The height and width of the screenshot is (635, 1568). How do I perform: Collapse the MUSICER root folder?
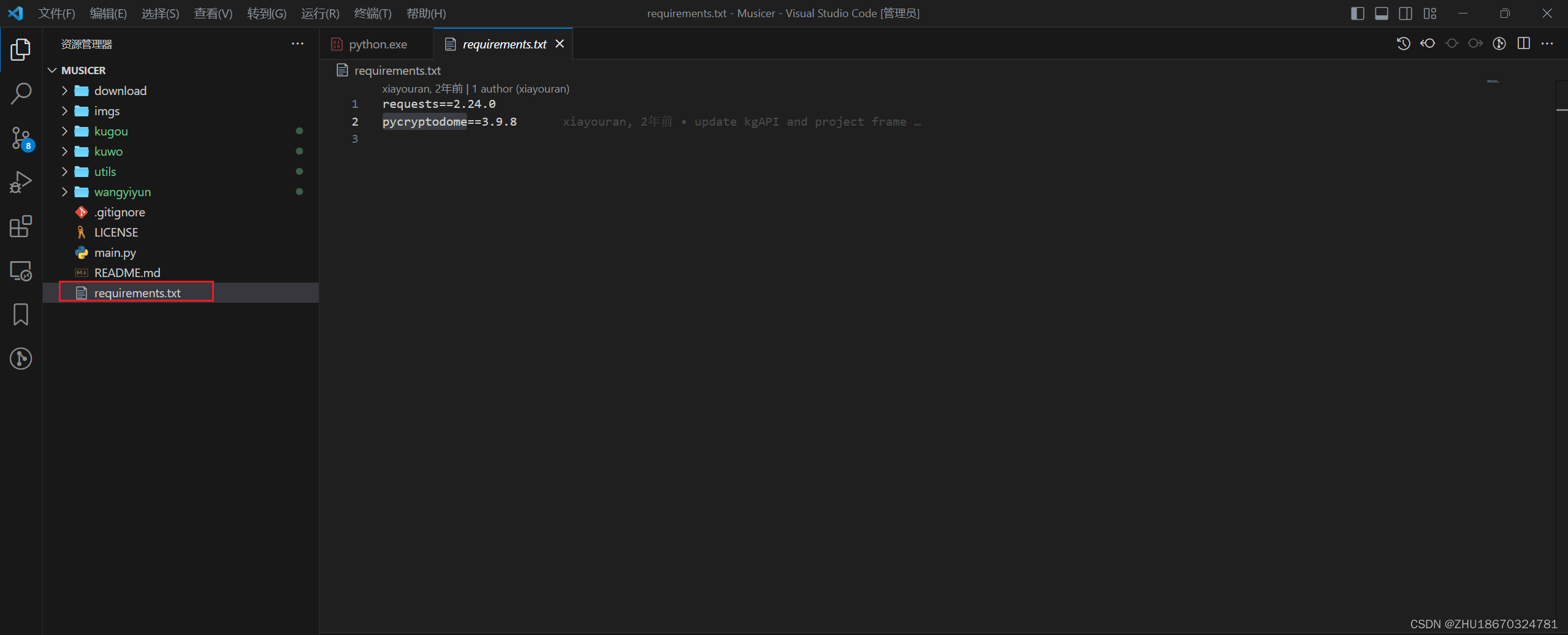pyautogui.click(x=53, y=70)
